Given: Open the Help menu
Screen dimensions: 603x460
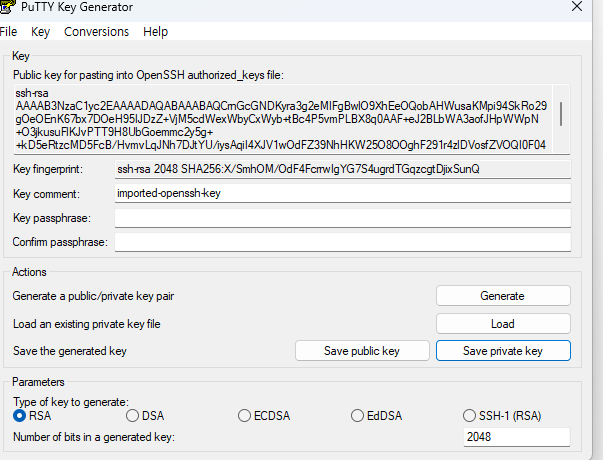Looking at the screenshot, I should [155, 32].
